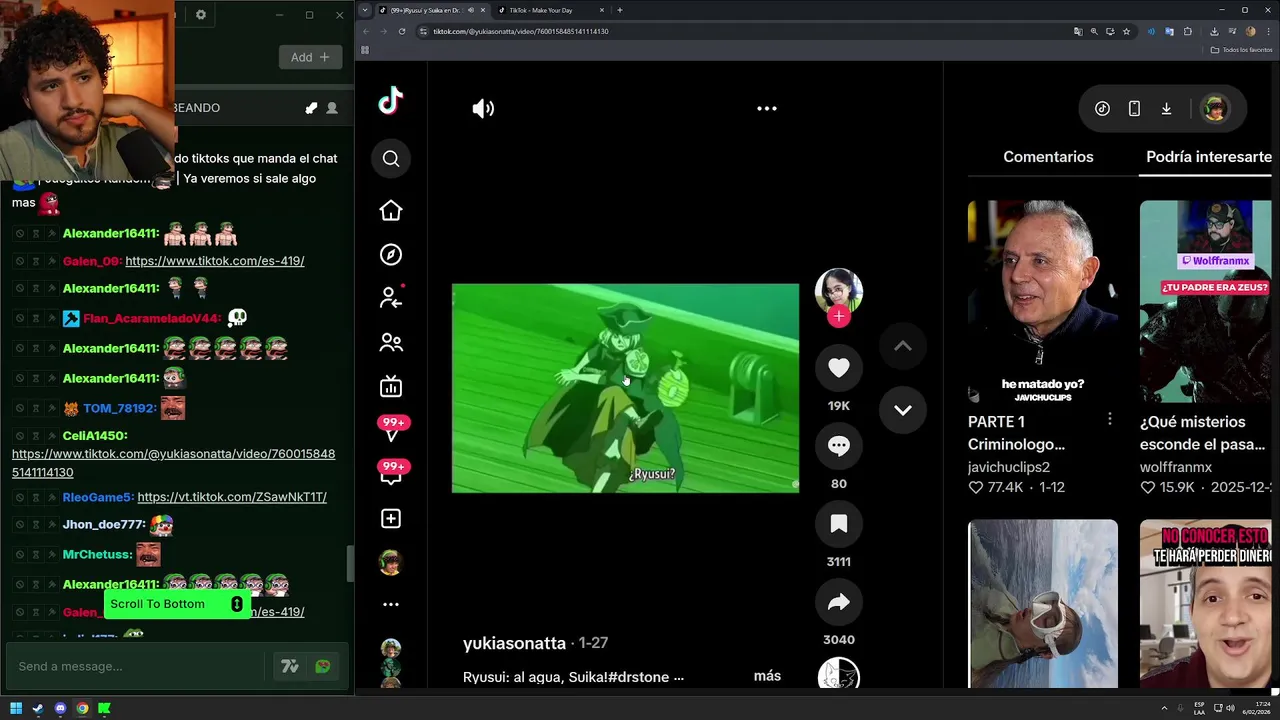This screenshot has height=720, width=1280.
Task: Open the chat users list icon
Action: coord(332,108)
